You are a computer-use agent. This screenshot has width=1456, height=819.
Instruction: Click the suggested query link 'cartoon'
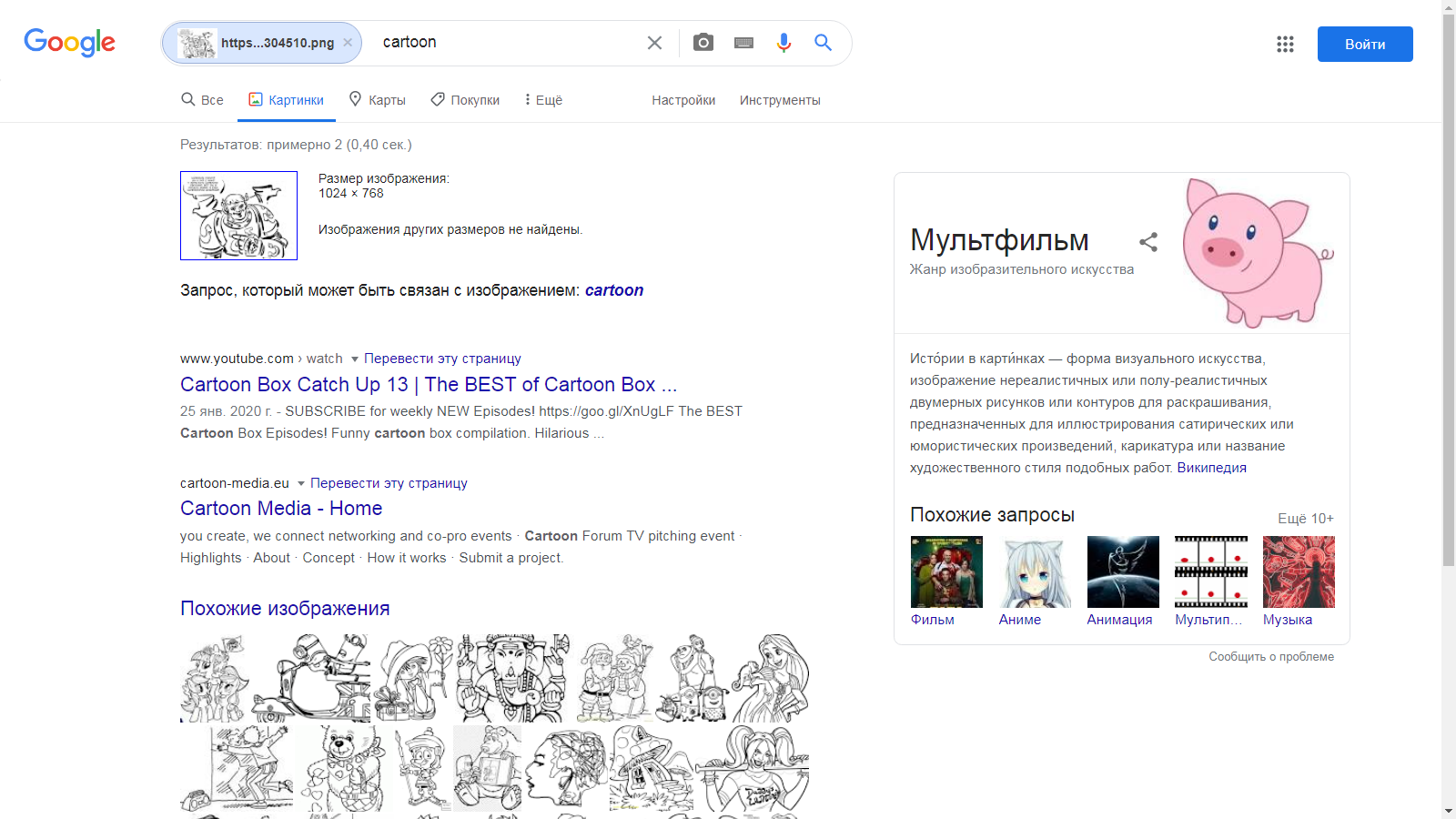pos(614,290)
